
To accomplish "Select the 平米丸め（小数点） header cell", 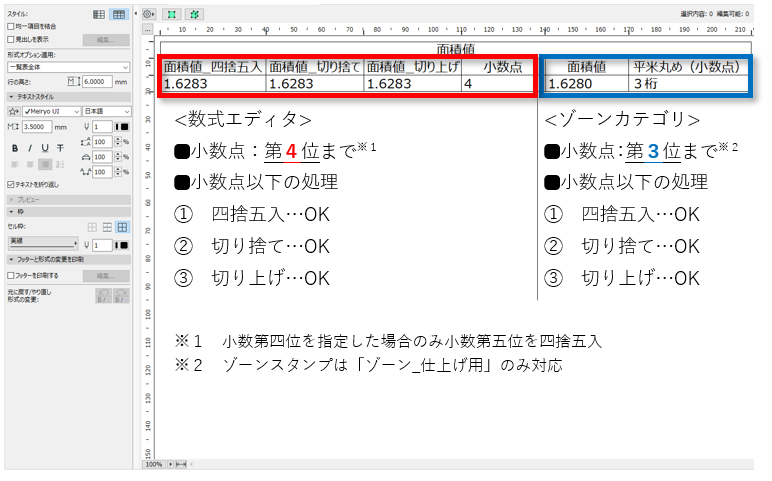I will coord(688,66).
